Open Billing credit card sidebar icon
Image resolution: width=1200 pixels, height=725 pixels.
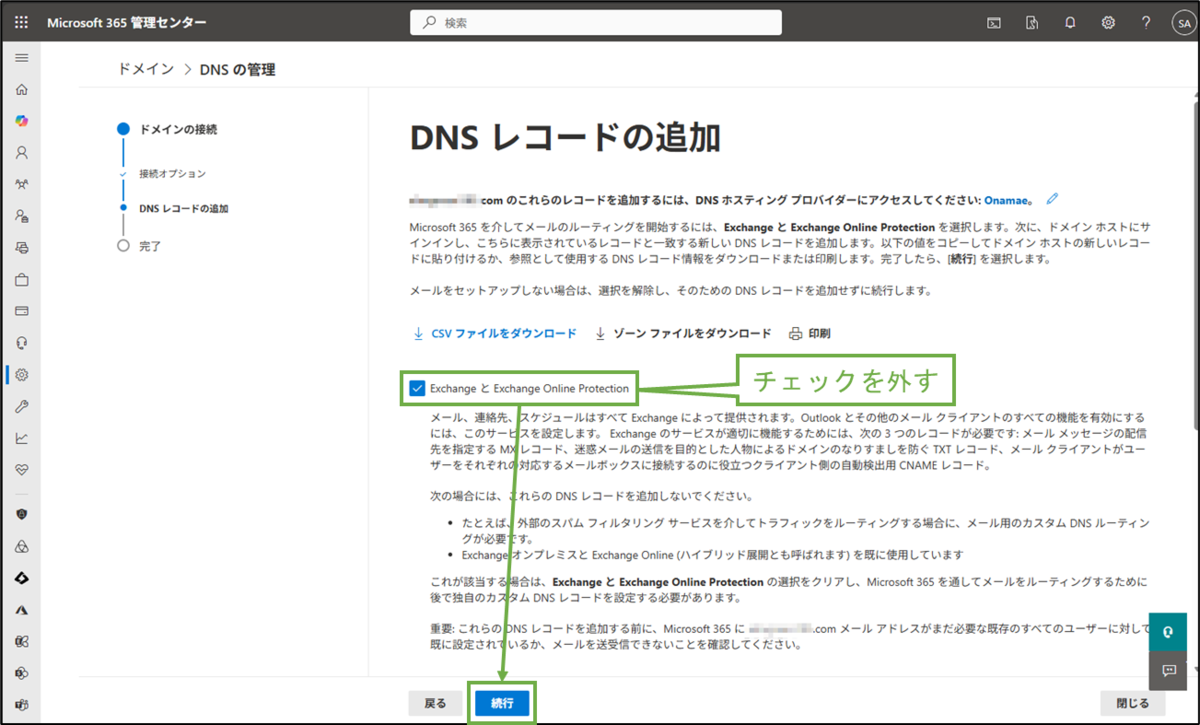pyautogui.click(x=21, y=311)
